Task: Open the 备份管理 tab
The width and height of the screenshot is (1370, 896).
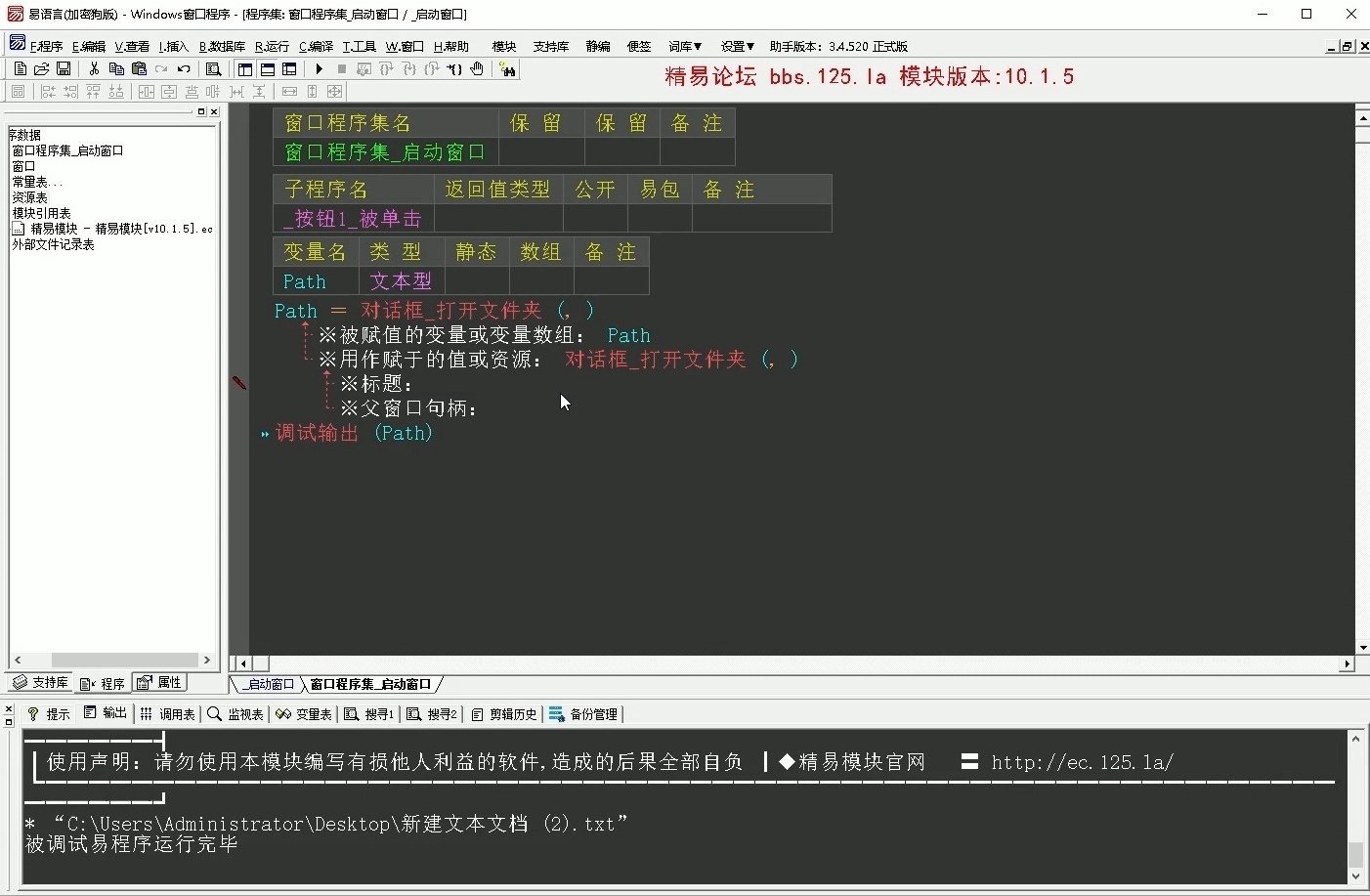Action: pos(583,714)
